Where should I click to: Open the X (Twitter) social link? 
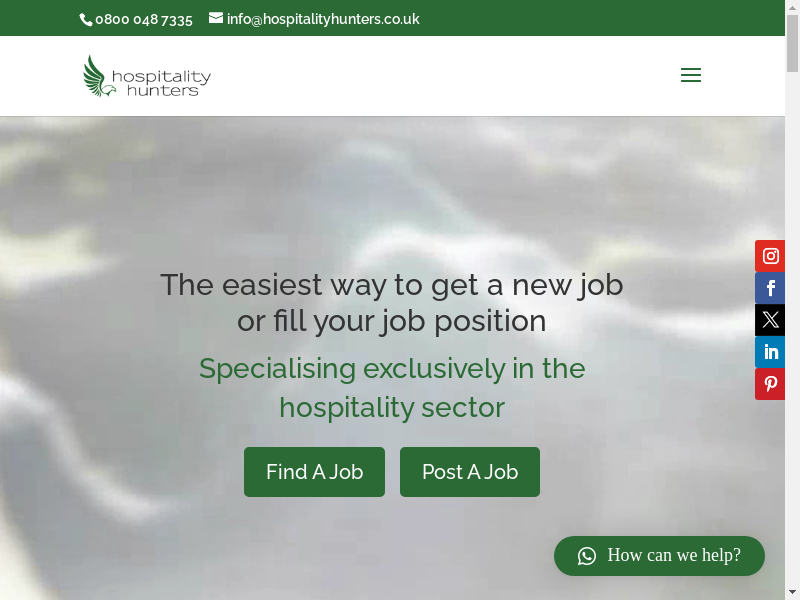[770, 320]
